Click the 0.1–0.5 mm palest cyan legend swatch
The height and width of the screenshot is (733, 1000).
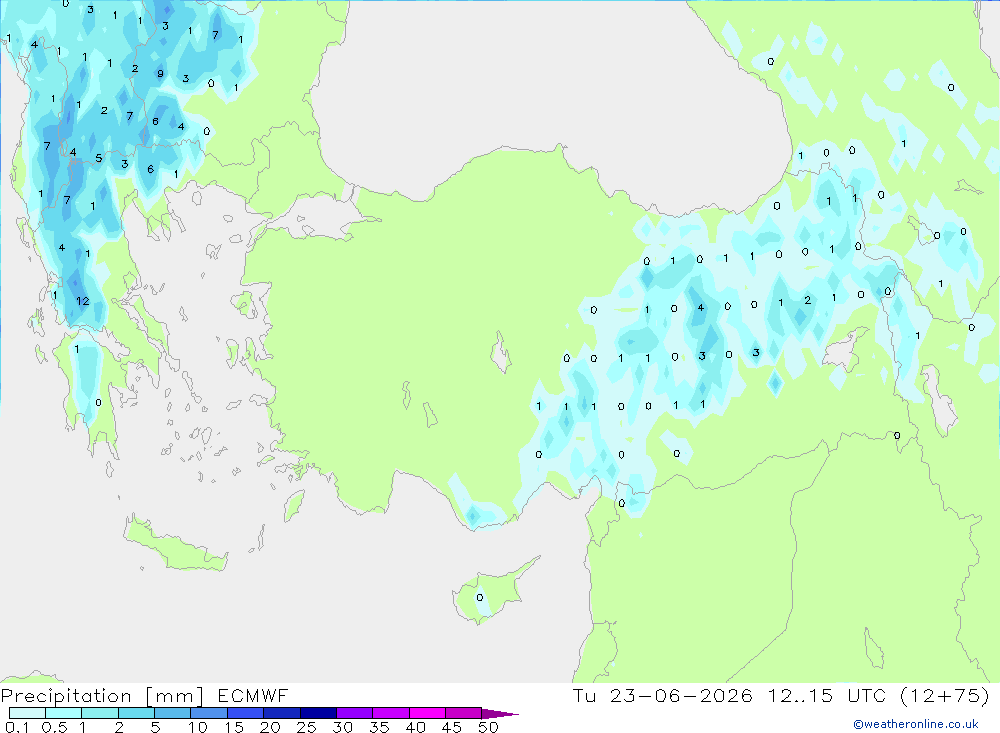tap(27, 713)
